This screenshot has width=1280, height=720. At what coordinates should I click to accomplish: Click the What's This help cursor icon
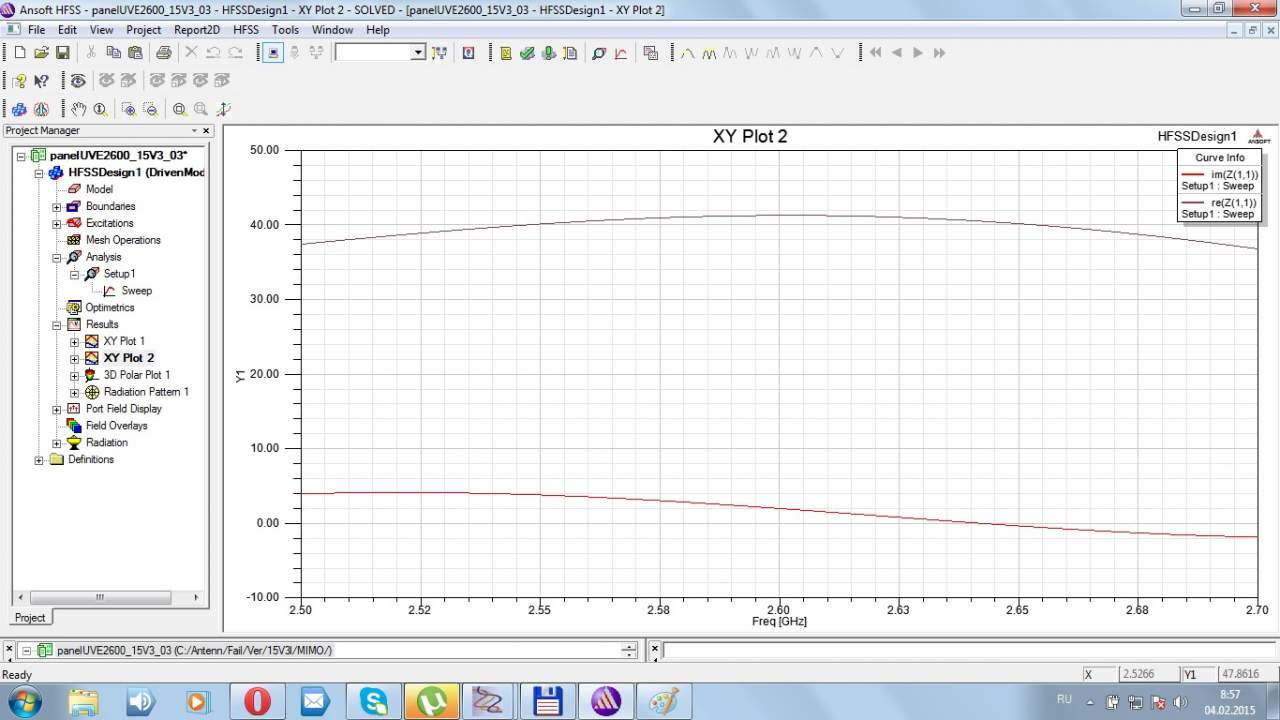(x=41, y=81)
